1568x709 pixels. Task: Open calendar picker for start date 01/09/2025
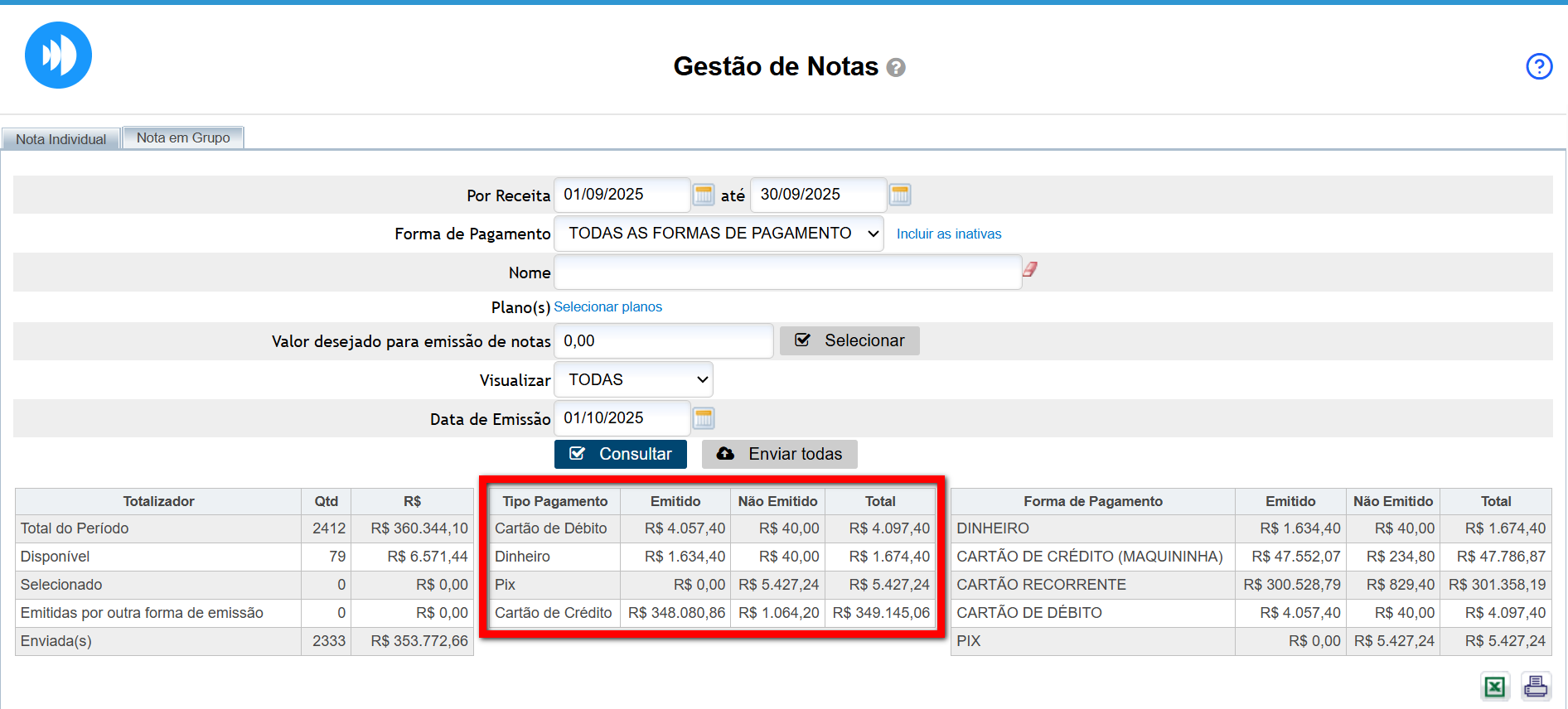(704, 195)
